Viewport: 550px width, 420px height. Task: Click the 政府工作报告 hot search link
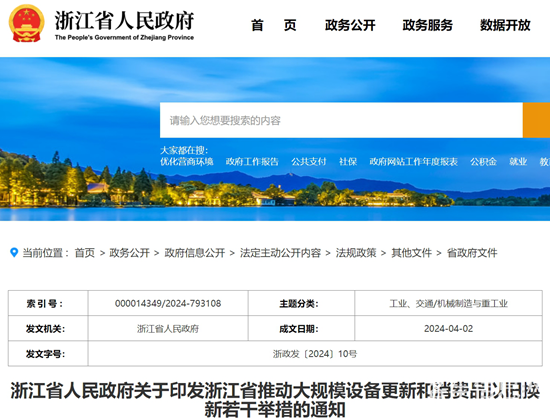click(x=252, y=161)
